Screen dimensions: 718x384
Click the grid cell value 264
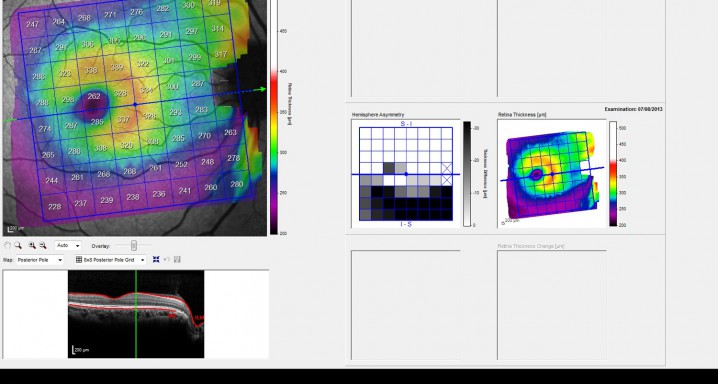click(x=59, y=22)
